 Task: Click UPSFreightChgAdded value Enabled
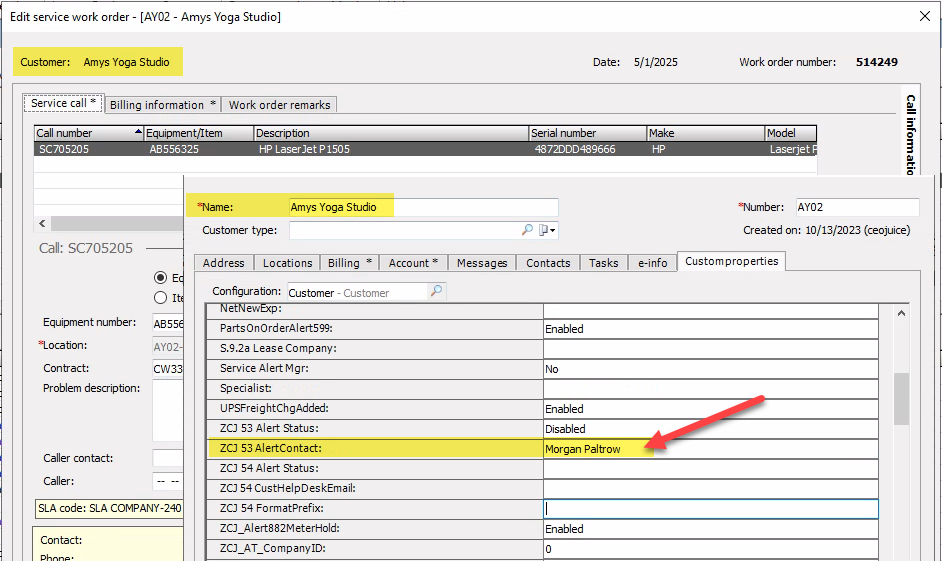tap(711, 409)
